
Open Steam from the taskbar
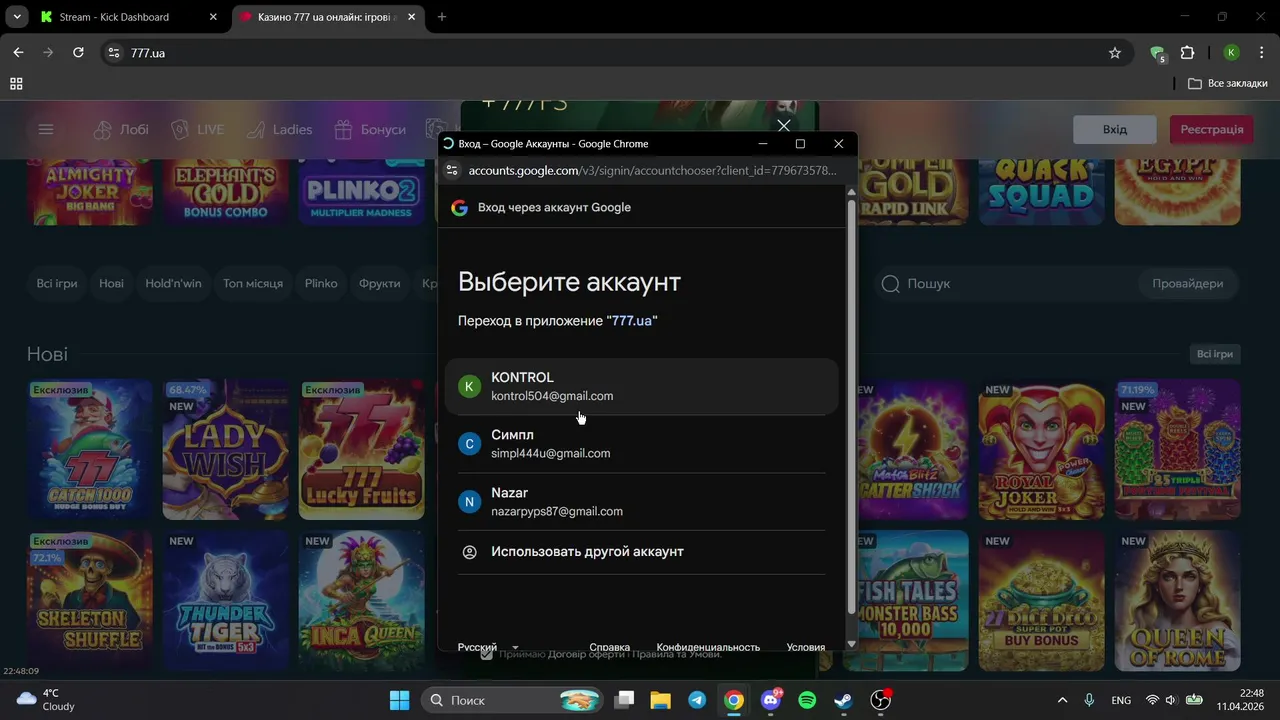click(844, 701)
